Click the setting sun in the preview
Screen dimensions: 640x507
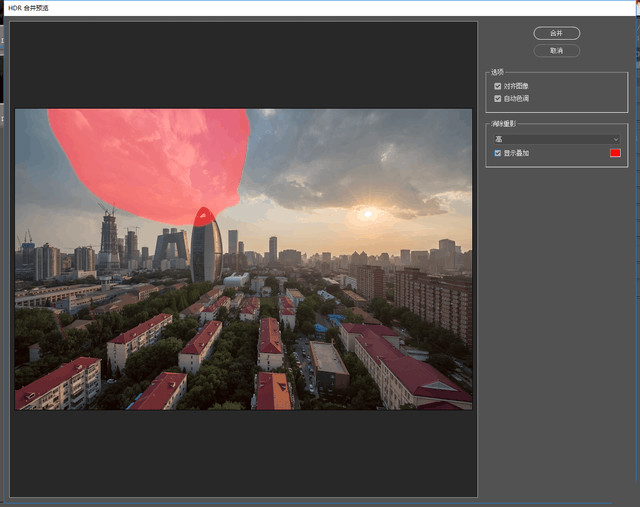pos(367,213)
